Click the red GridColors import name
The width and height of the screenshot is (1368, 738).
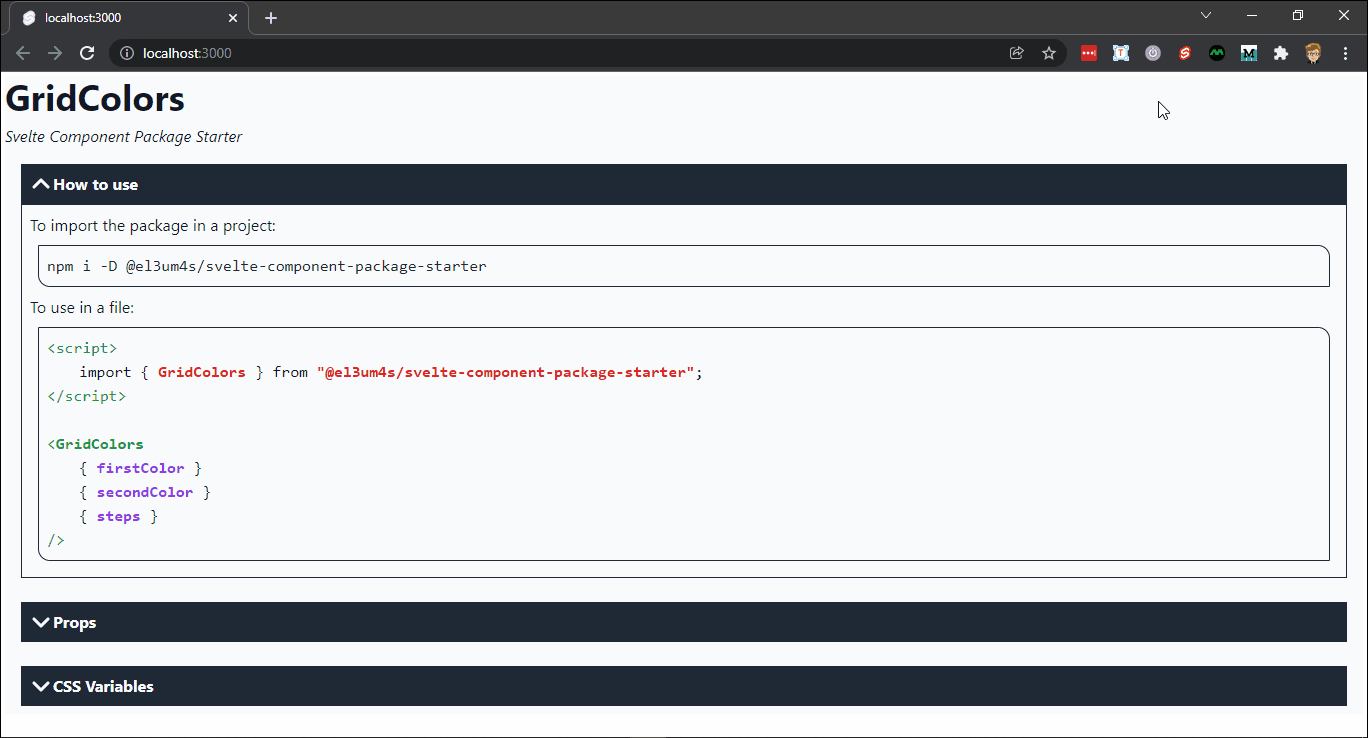tap(201, 372)
